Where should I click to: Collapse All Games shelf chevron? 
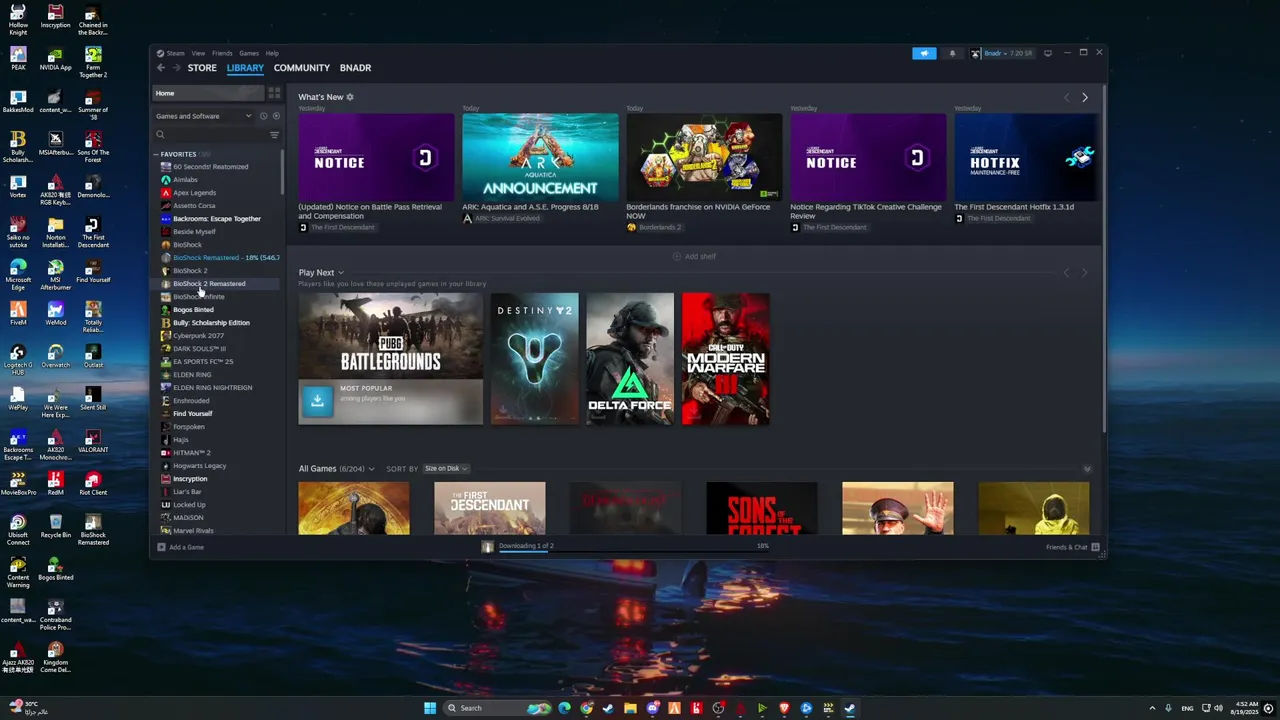click(1087, 469)
